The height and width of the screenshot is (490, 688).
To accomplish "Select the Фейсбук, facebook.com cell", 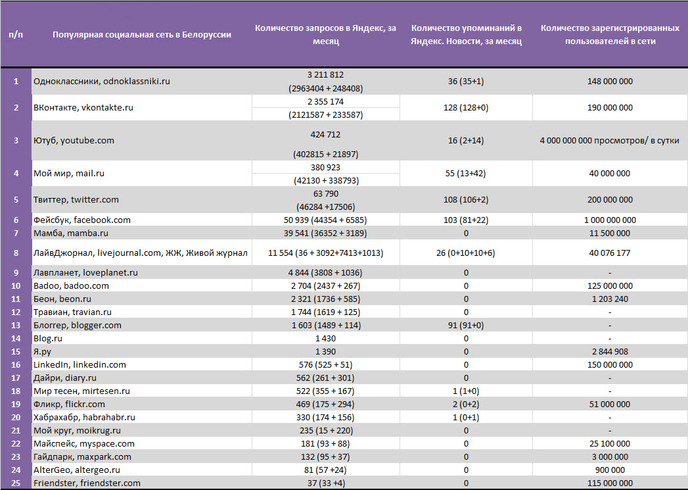I will tap(142, 220).
